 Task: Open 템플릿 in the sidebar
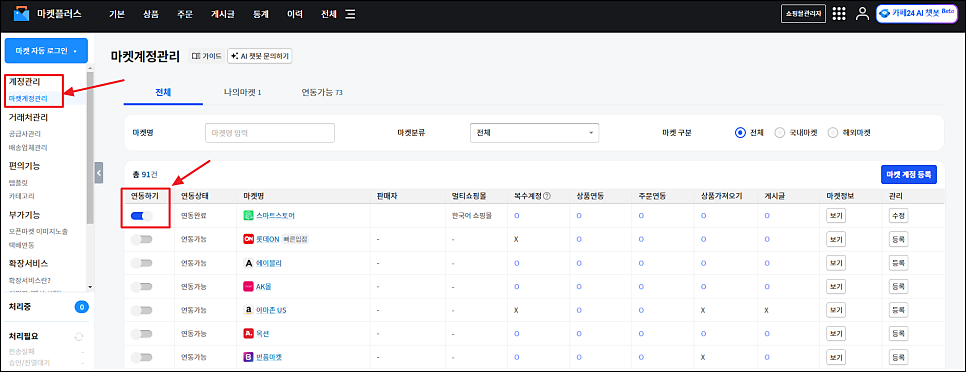click(17, 182)
